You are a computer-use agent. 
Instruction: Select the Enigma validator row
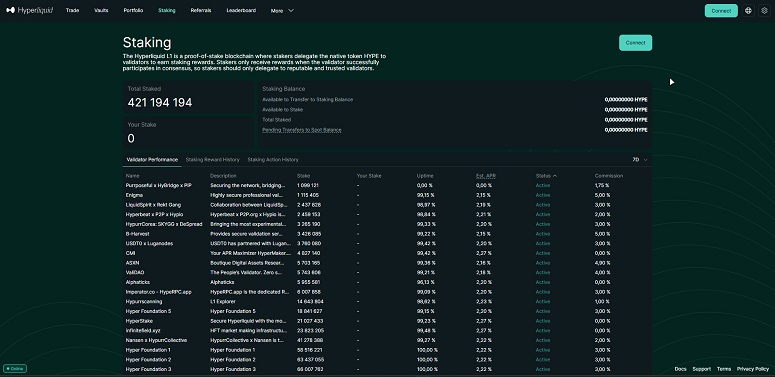[387, 195]
